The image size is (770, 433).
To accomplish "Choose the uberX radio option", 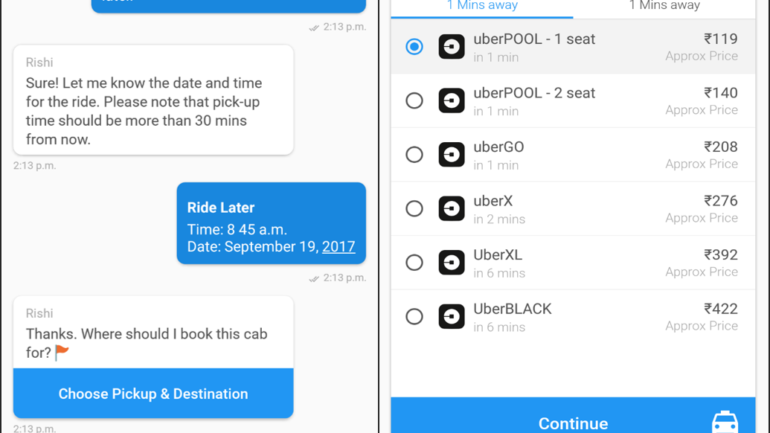I will [414, 209].
